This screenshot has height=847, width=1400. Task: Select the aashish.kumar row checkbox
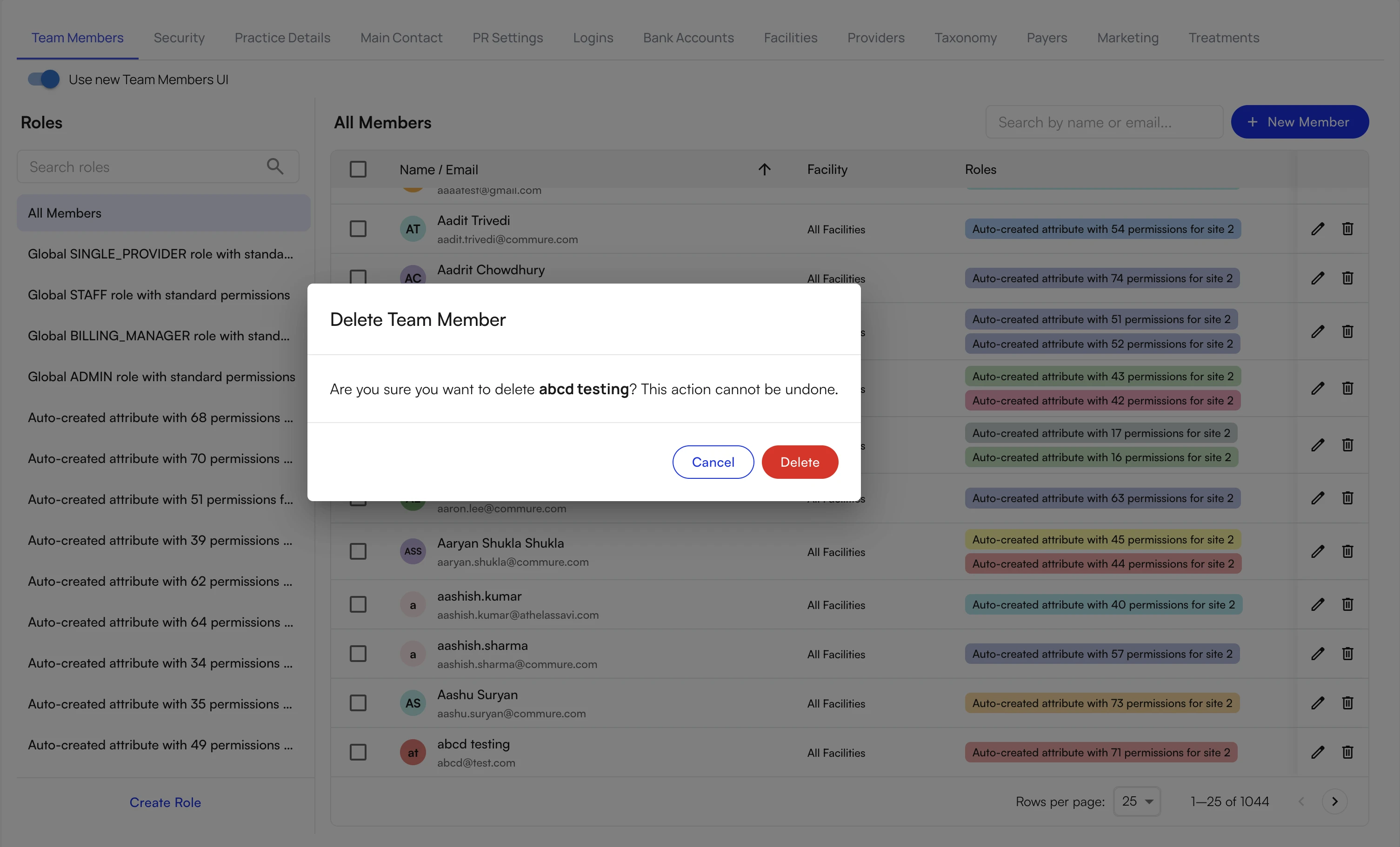tap(358, 604)
